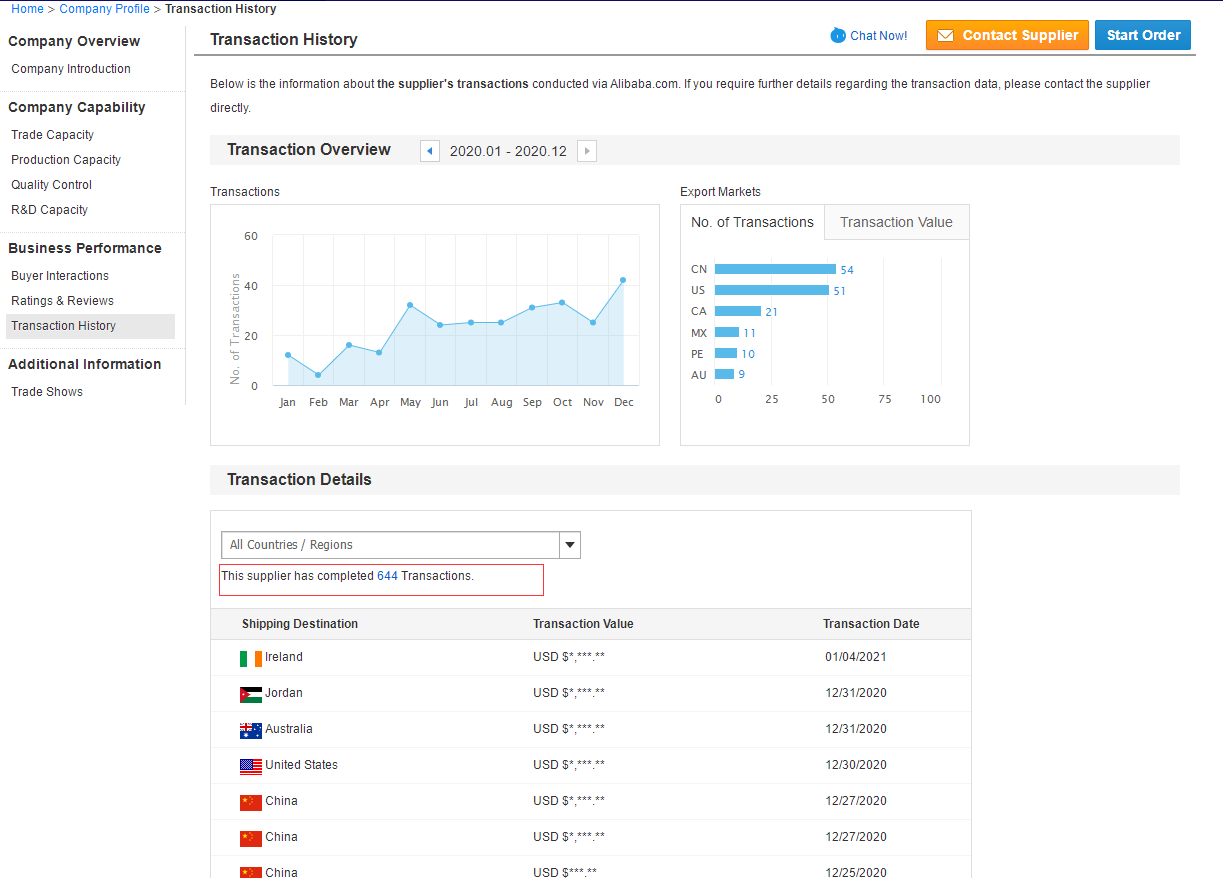Click the Ireland flag icon

(250, 658)
